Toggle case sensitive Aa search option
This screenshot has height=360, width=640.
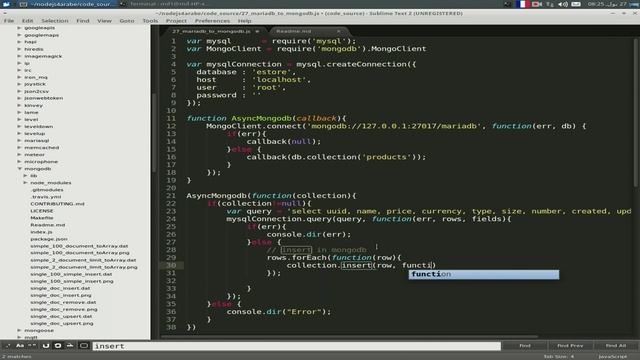click(20, 346)
